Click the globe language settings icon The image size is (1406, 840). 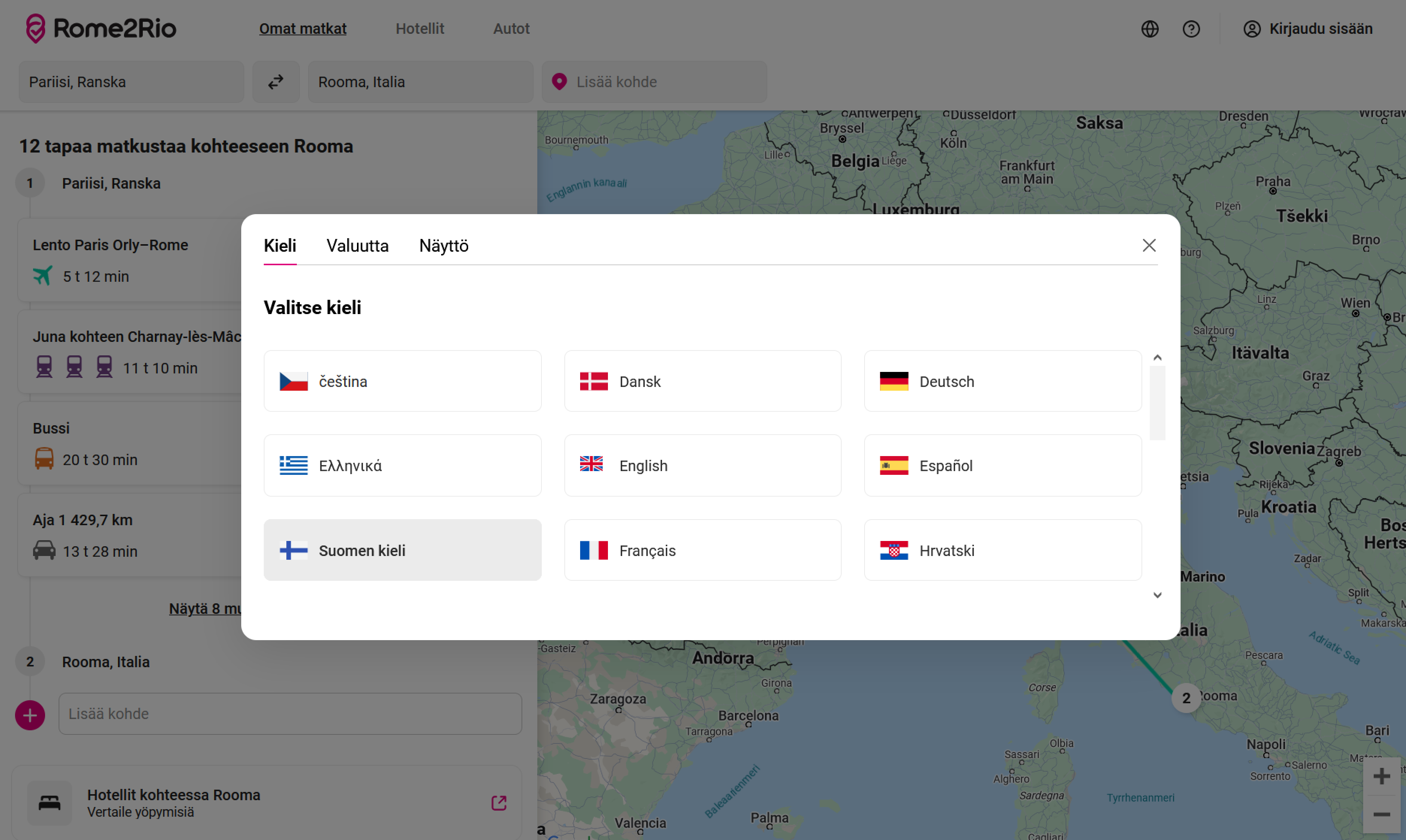pyautogui.click(x=1150, y=29)
